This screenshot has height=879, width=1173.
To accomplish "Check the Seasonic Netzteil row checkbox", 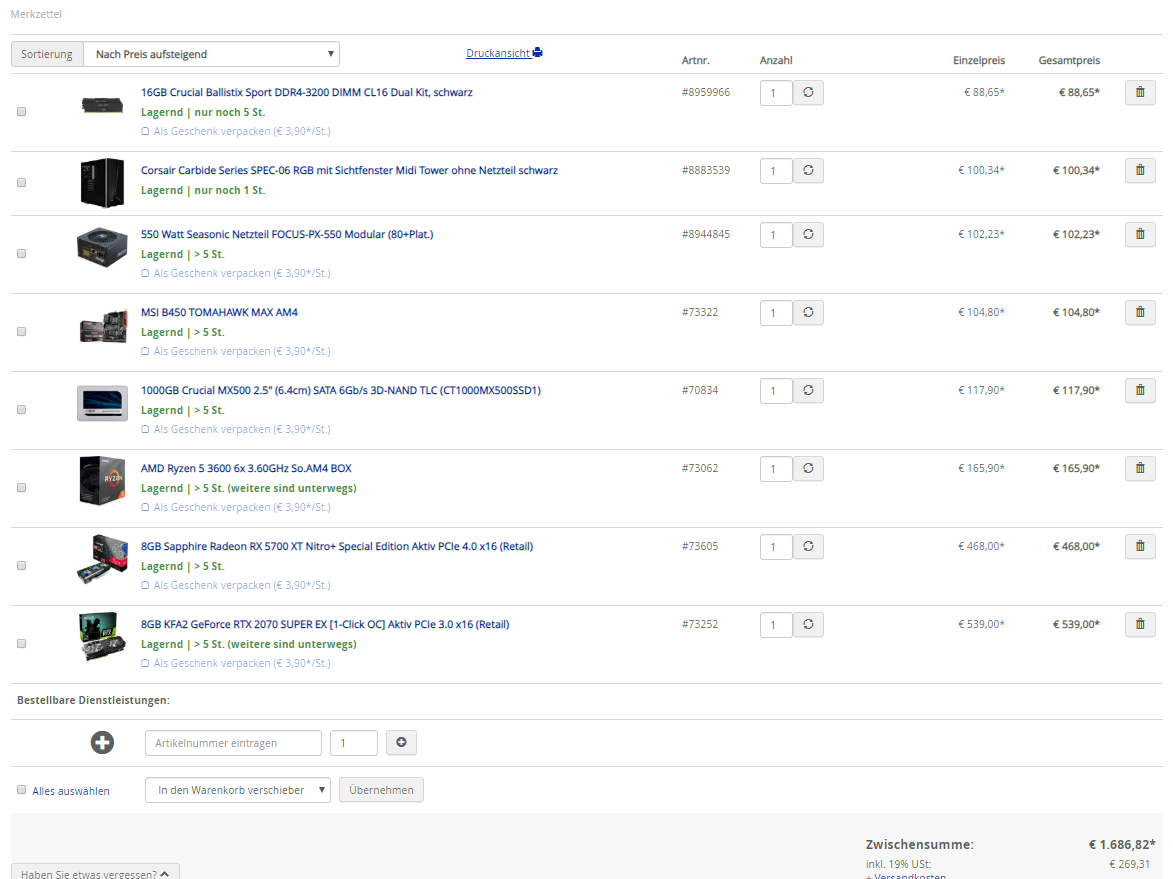I will pos(22,254).
